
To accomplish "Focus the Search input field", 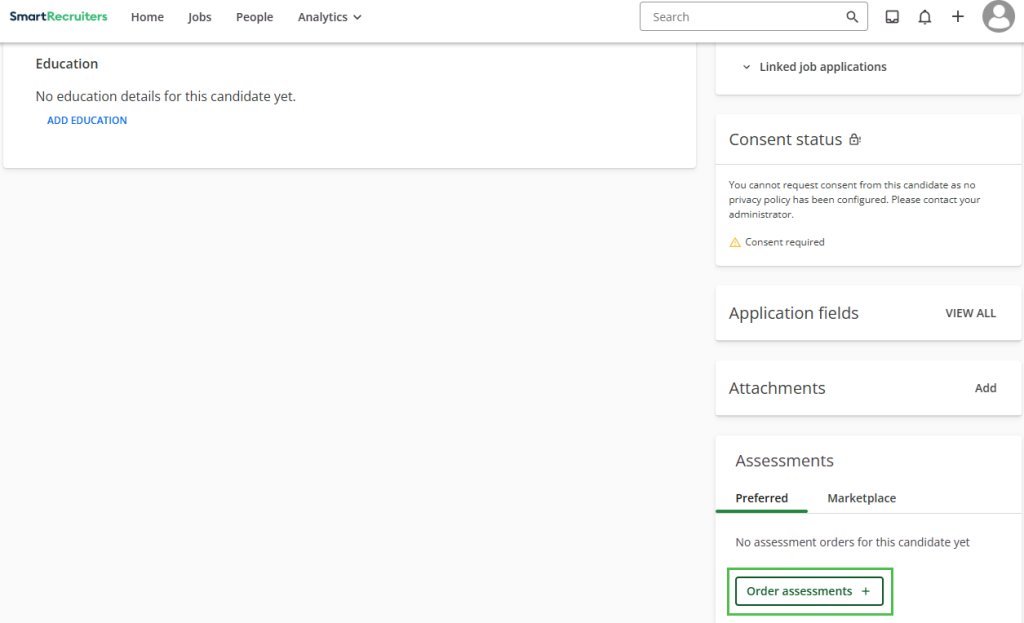I will pyautogui.click(x=740, y=17).
